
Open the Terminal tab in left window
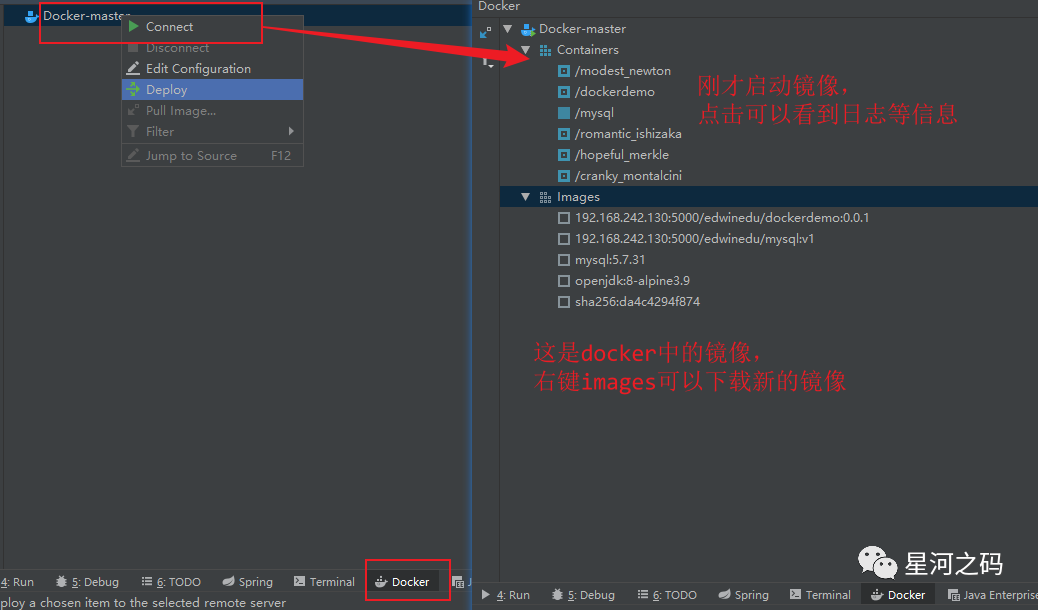tap(324, 582)
